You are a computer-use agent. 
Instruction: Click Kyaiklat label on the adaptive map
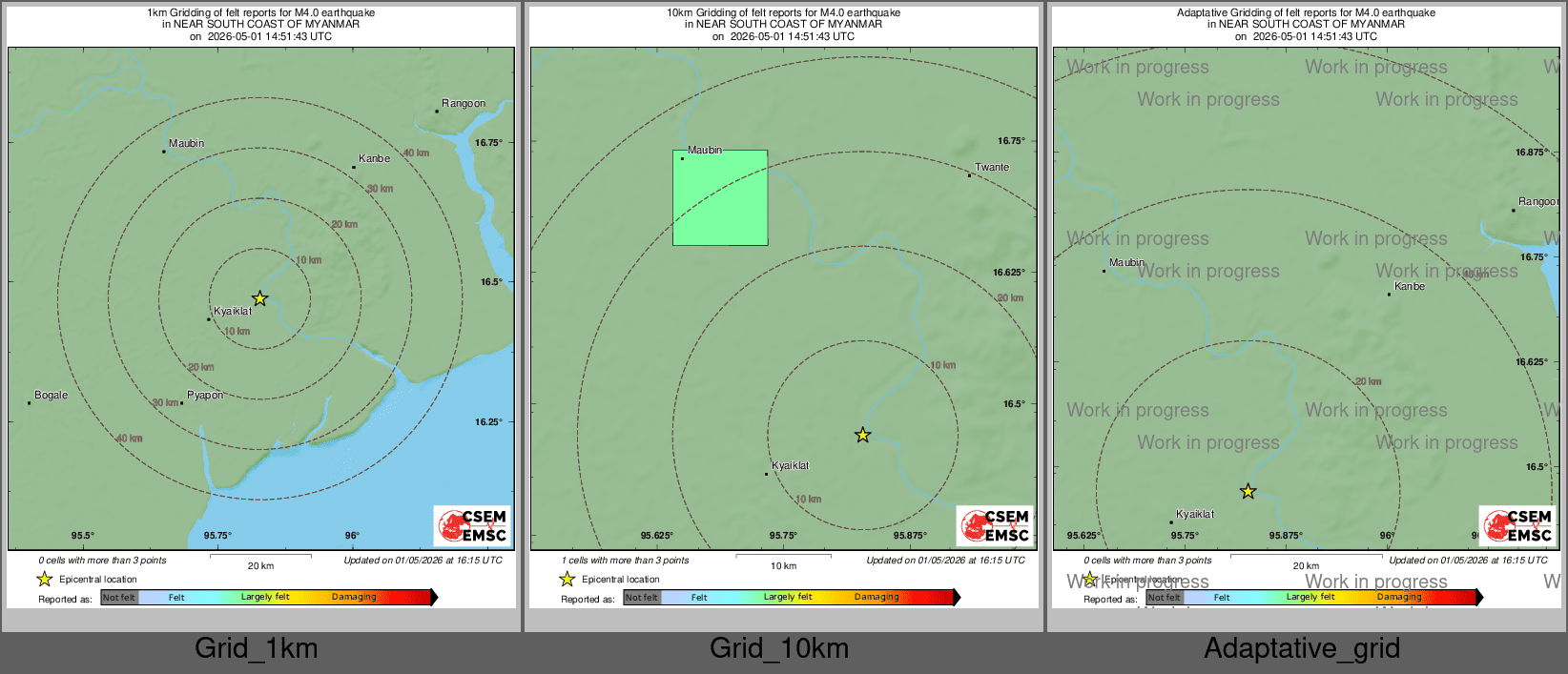point(1195,514)
